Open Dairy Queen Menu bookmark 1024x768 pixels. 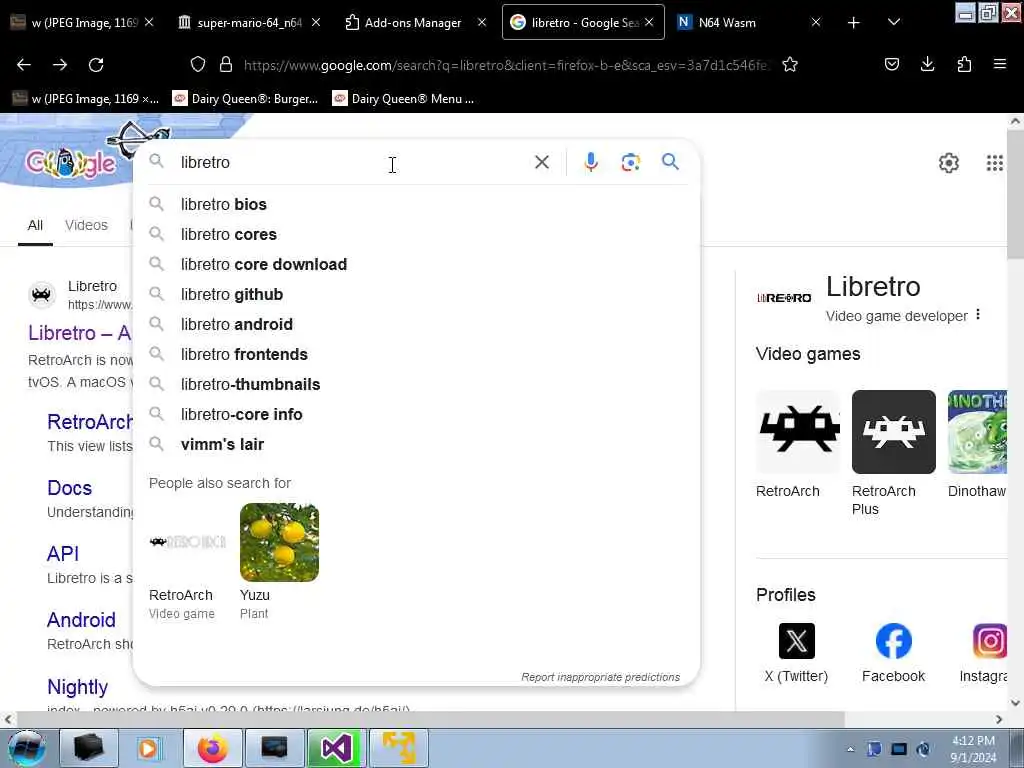pos(403,99)
